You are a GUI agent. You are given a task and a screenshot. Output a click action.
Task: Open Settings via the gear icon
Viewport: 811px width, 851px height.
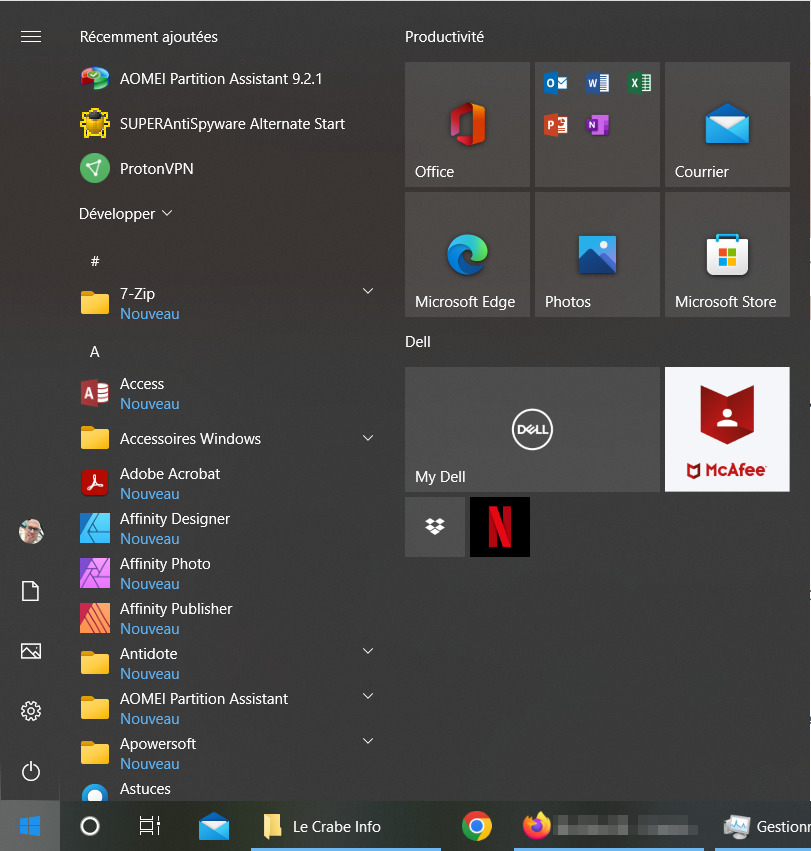[30, 711]
